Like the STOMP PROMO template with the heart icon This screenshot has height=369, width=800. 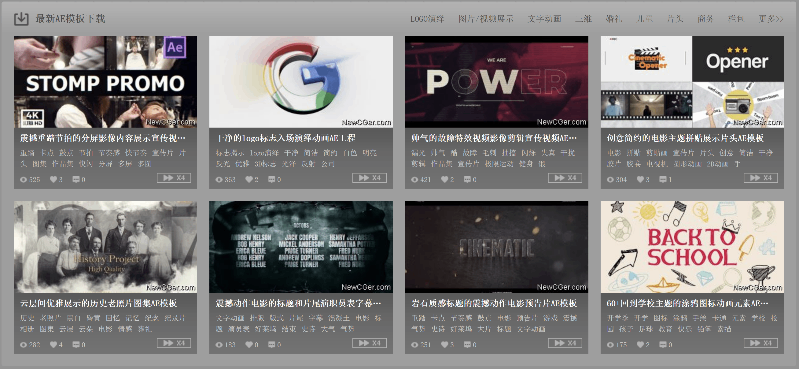(53, 179)
